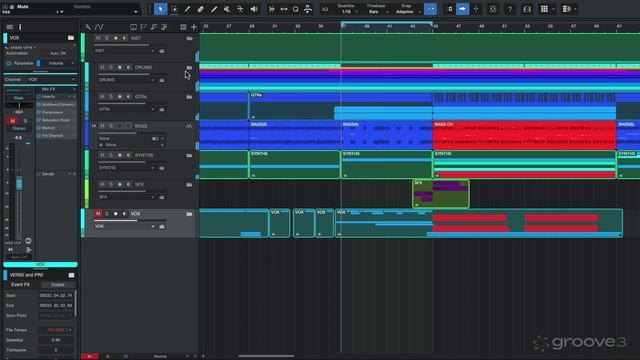Screen dimensions: 640x360
Task: Select the Arrow tool
Action: coord(161,9)
